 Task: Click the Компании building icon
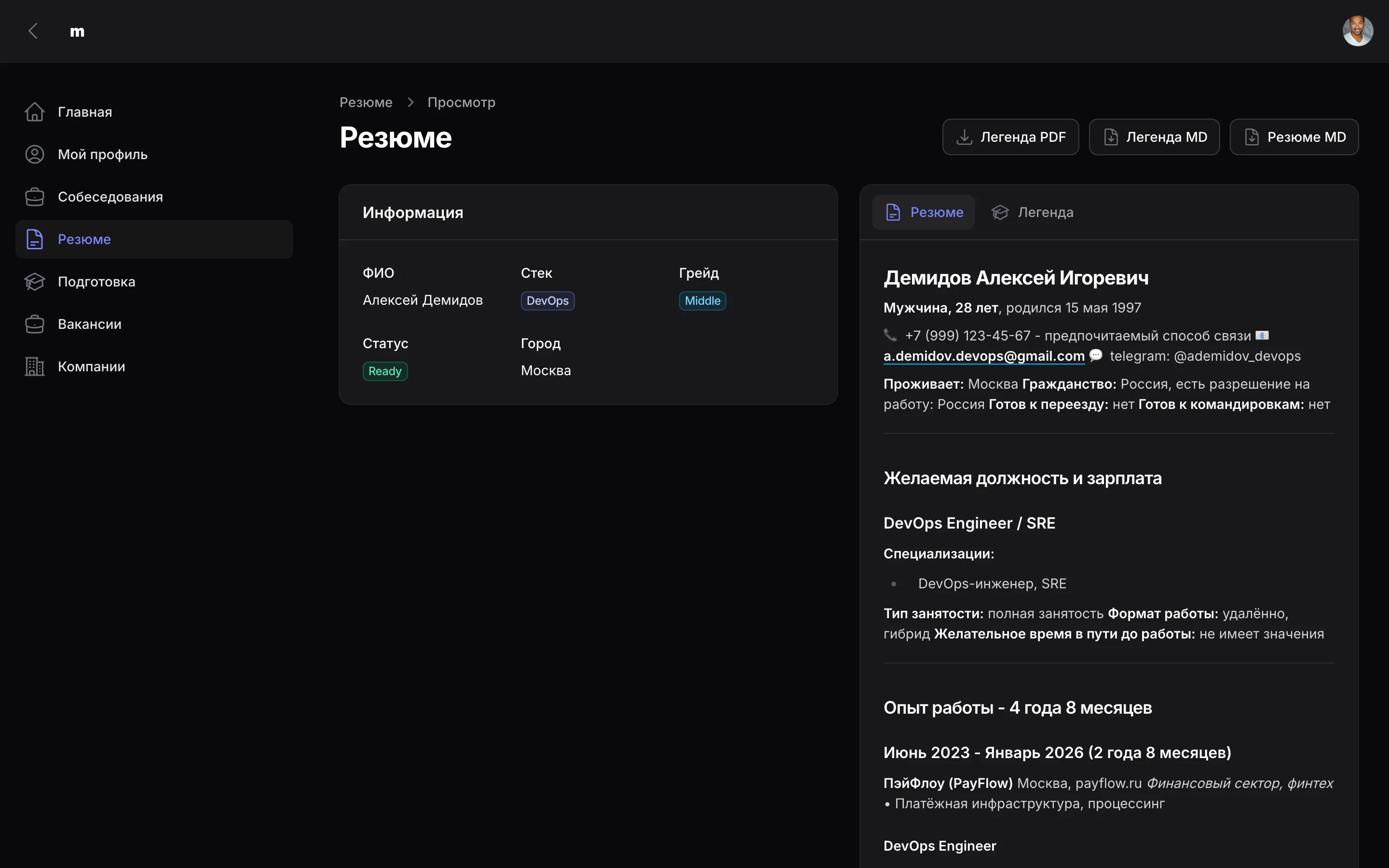click(x=34, y=367)
